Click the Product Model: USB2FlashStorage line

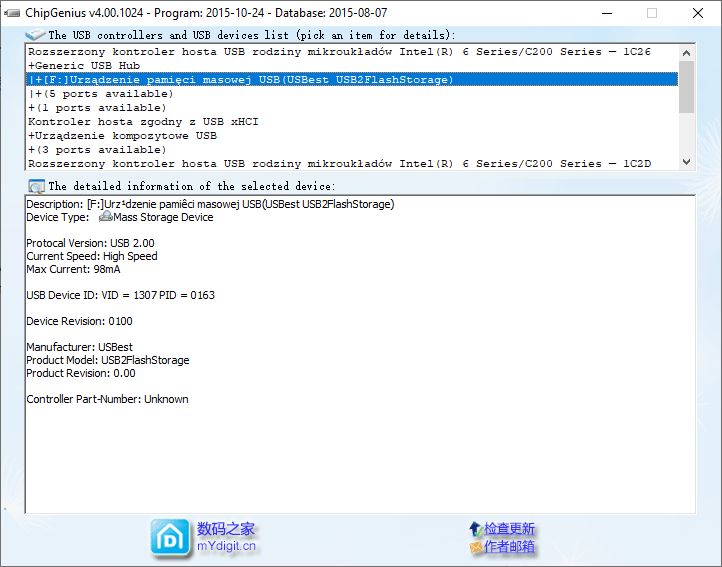108,360
